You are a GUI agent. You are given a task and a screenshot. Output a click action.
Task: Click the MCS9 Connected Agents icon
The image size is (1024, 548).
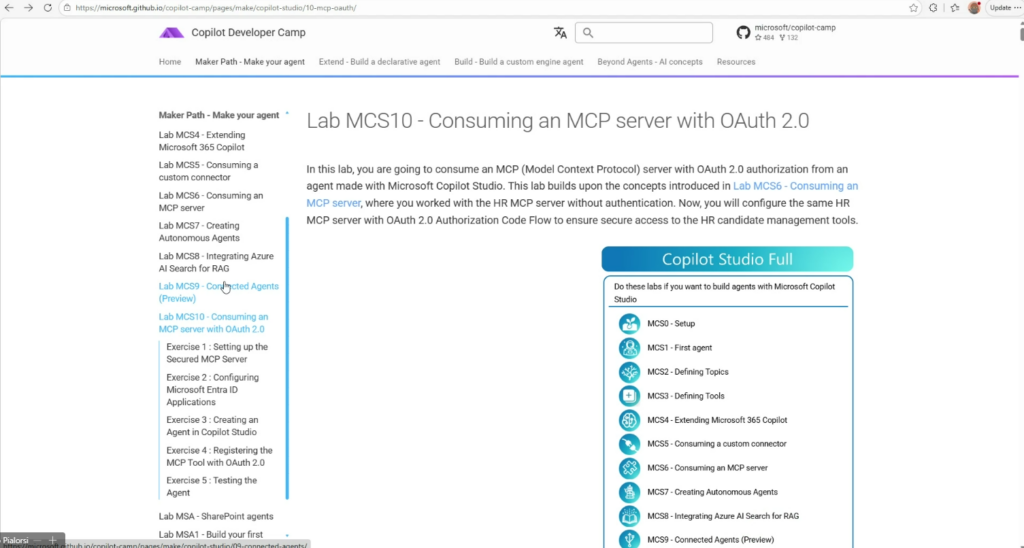[x=630, y=539]
